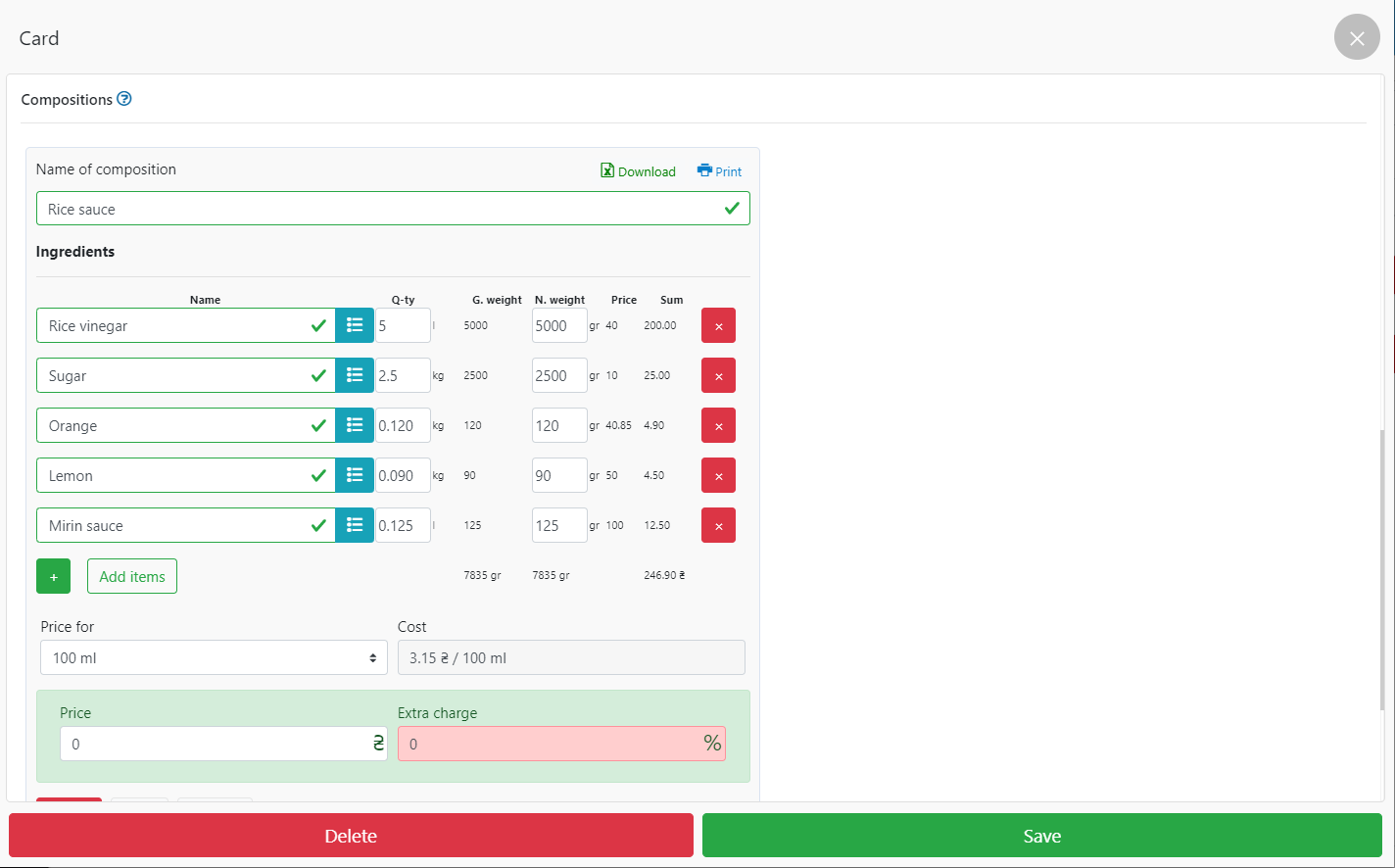The image size is (1395, 868).
Task: Focus the Extra charge percent field
Action: (x=549, y=745)
